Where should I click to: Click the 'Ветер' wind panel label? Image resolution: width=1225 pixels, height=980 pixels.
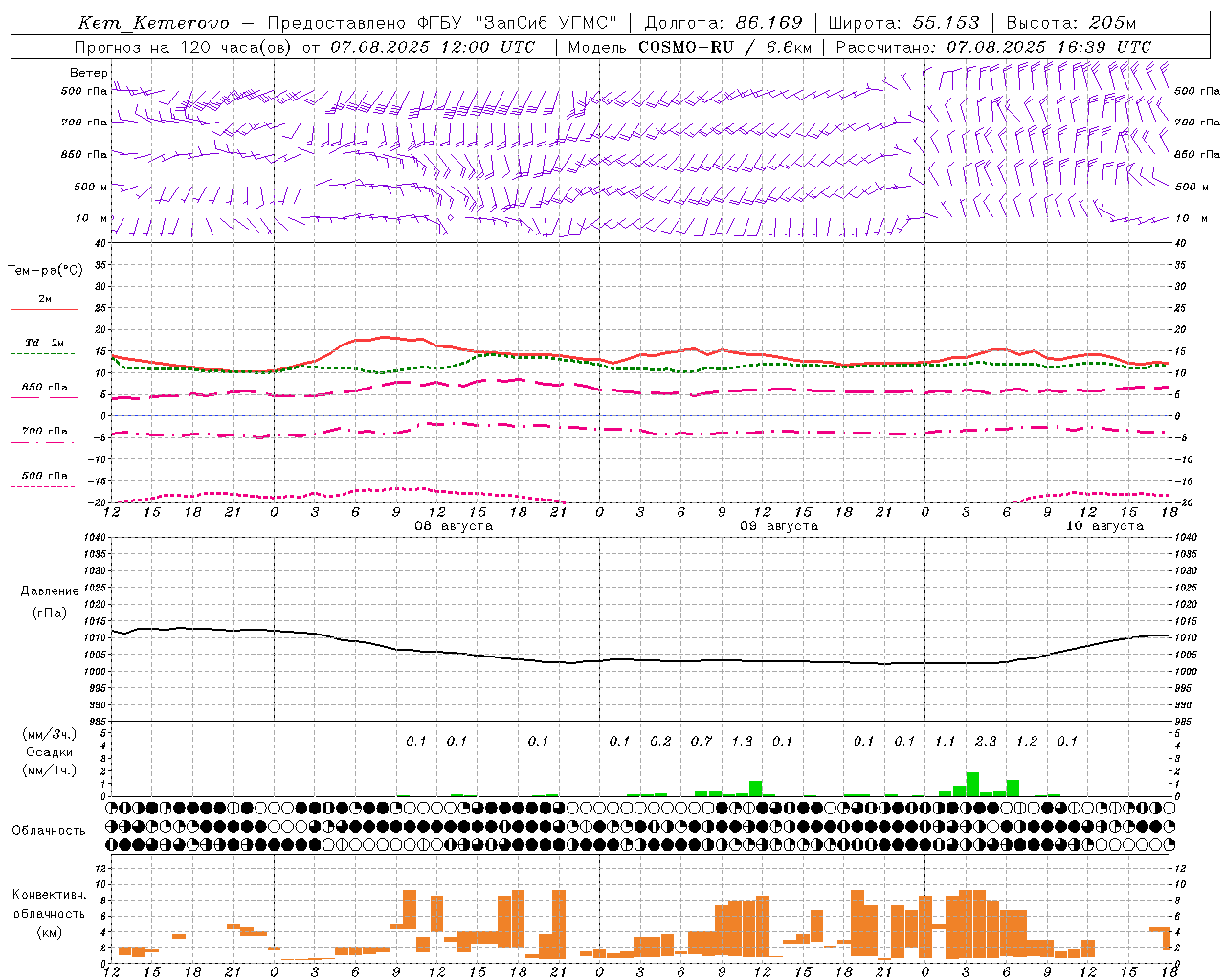[88, 73]
